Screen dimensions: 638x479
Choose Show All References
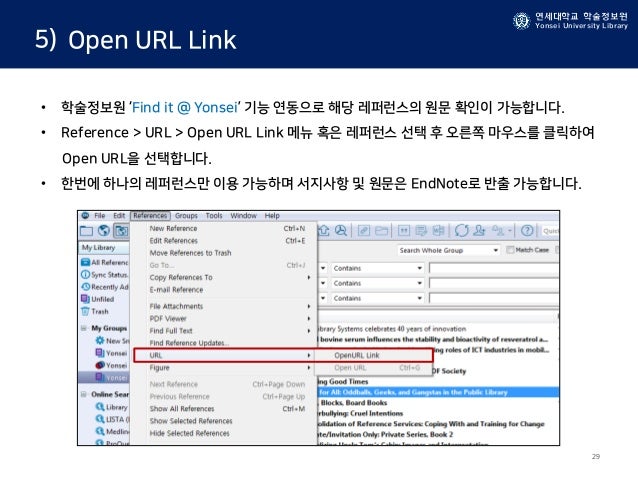(225, 409)
